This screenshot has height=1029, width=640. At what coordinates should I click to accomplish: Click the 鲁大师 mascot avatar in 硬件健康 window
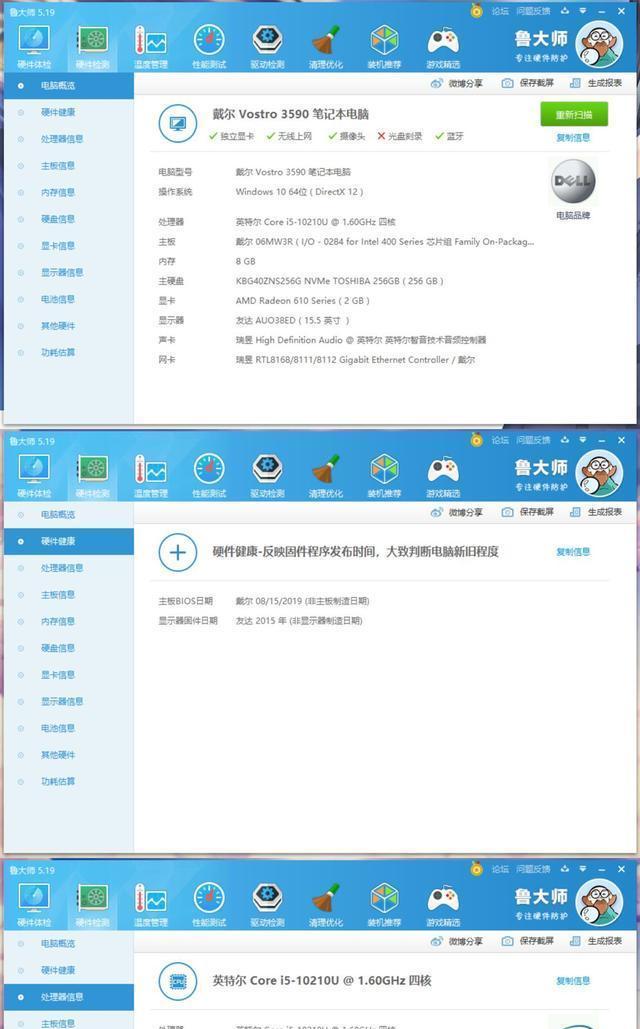tap(599, 472)
